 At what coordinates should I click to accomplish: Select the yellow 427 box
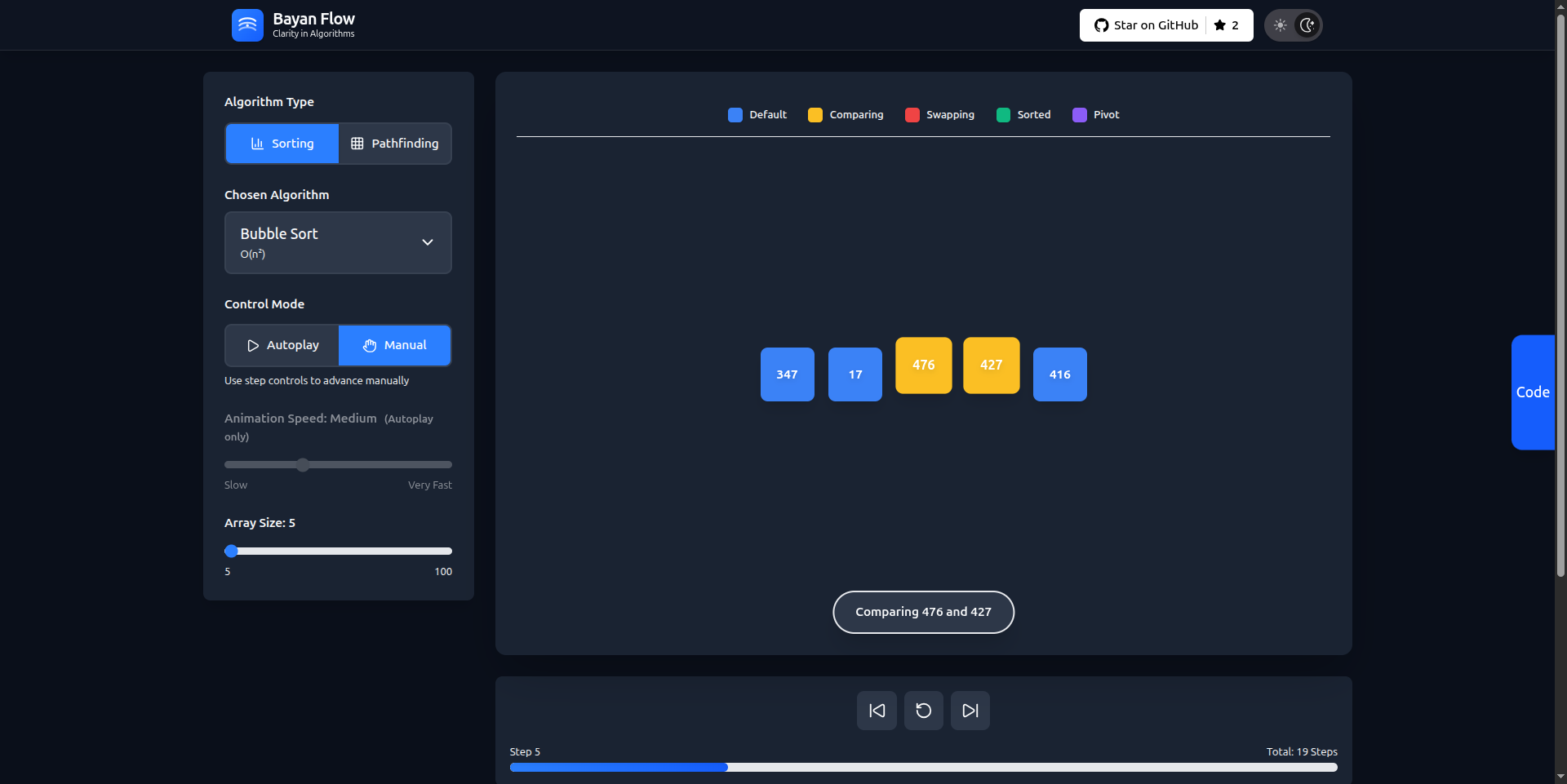tap(992, 365)
